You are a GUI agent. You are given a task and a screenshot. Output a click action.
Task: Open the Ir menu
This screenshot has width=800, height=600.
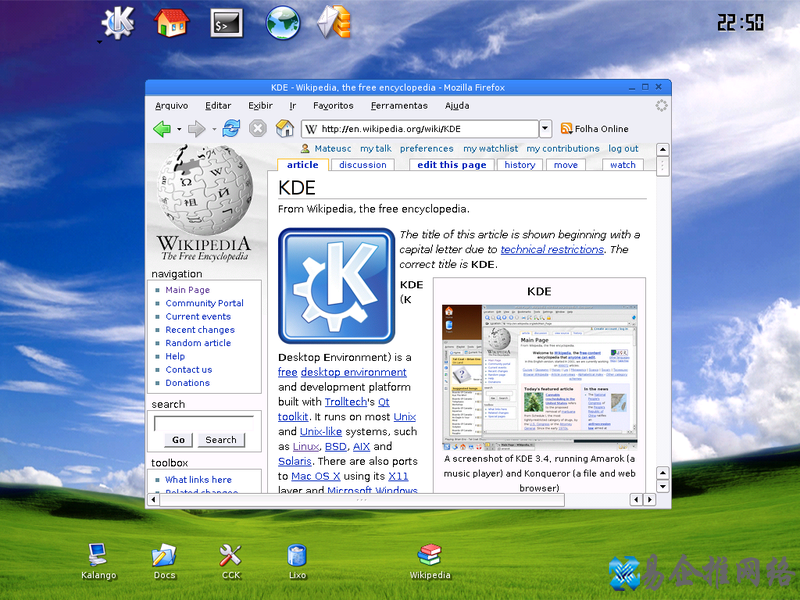point(293,106)
